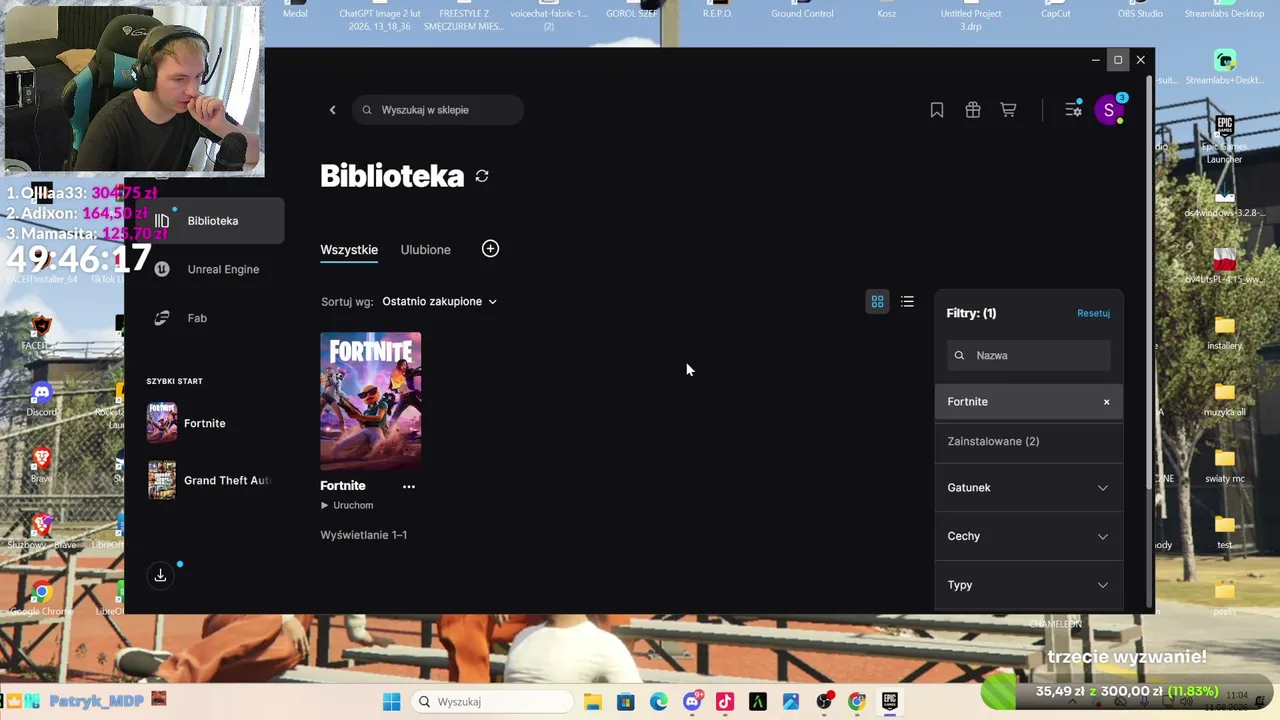Image resolution: width=1280 pixels, height=720 pixels.
Task: Go back with the store back arrow
Action: [333, 110]
